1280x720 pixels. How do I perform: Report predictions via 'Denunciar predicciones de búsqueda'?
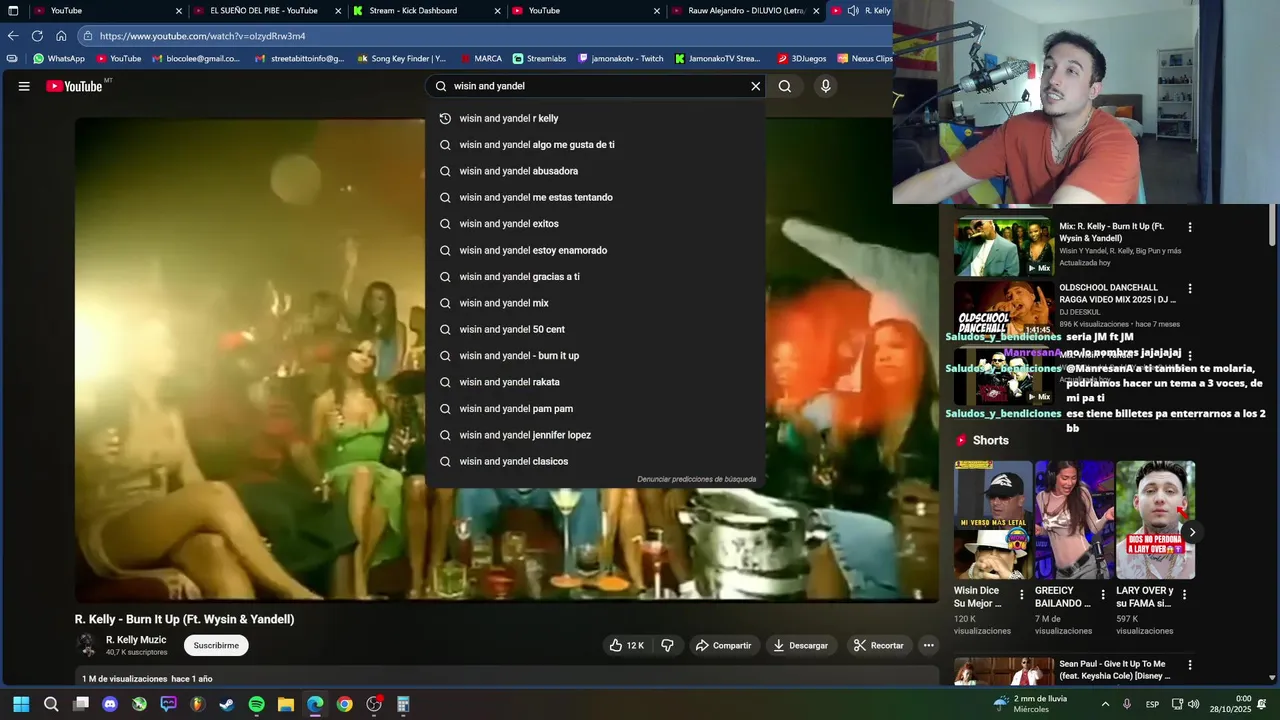click(697, 479)
